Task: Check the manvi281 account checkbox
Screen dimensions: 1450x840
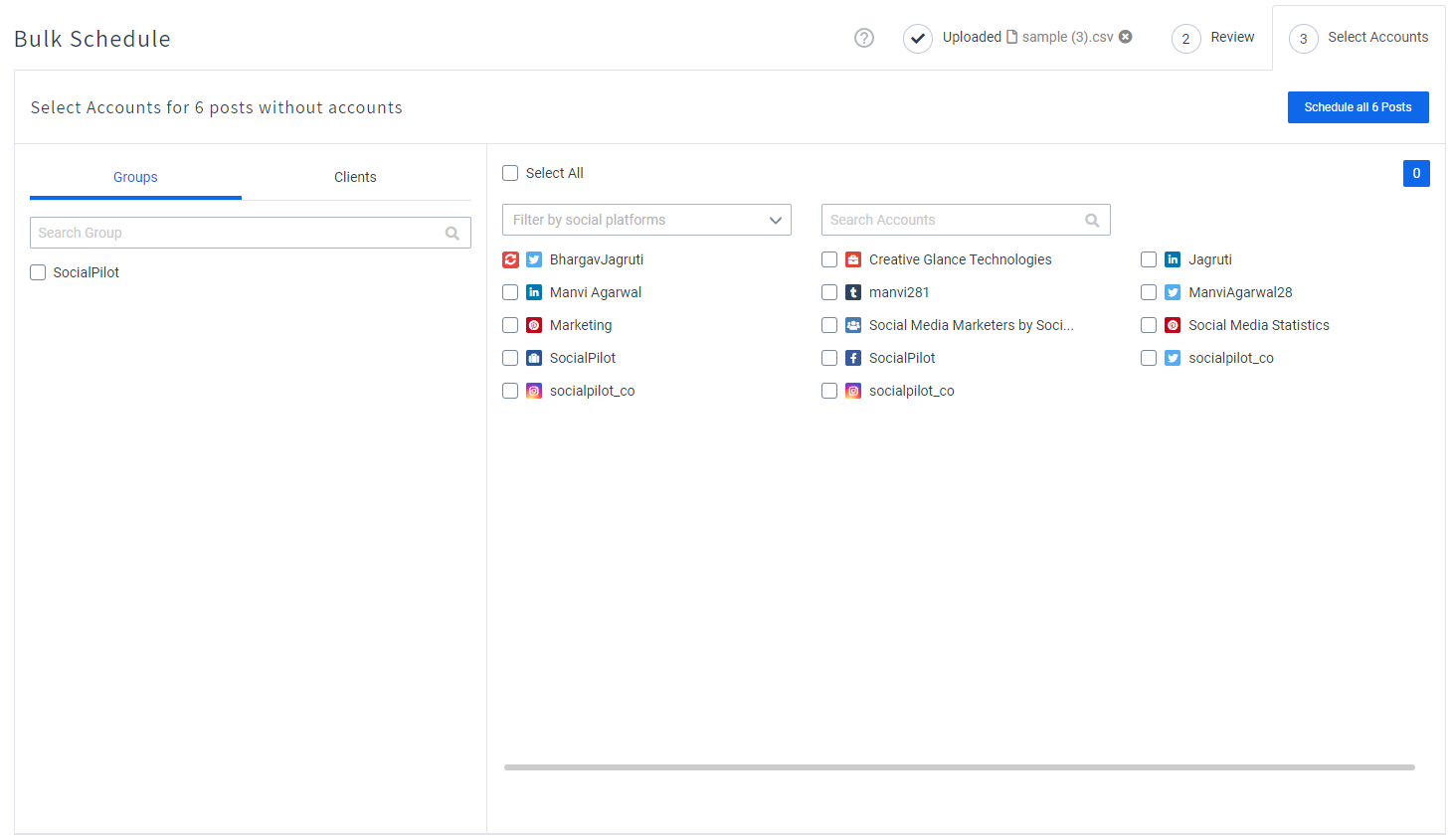Action: [x=829, y=292]
